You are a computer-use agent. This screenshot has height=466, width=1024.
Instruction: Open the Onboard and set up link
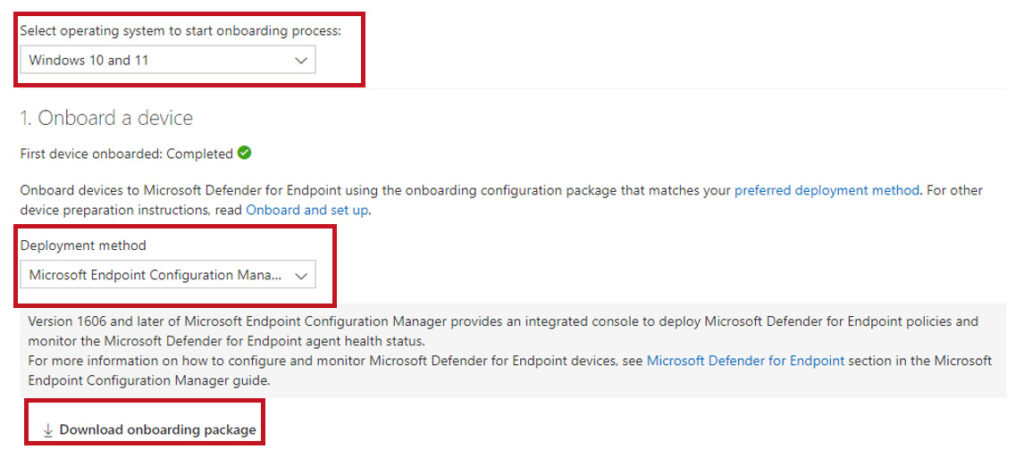(x=307, y=211)
